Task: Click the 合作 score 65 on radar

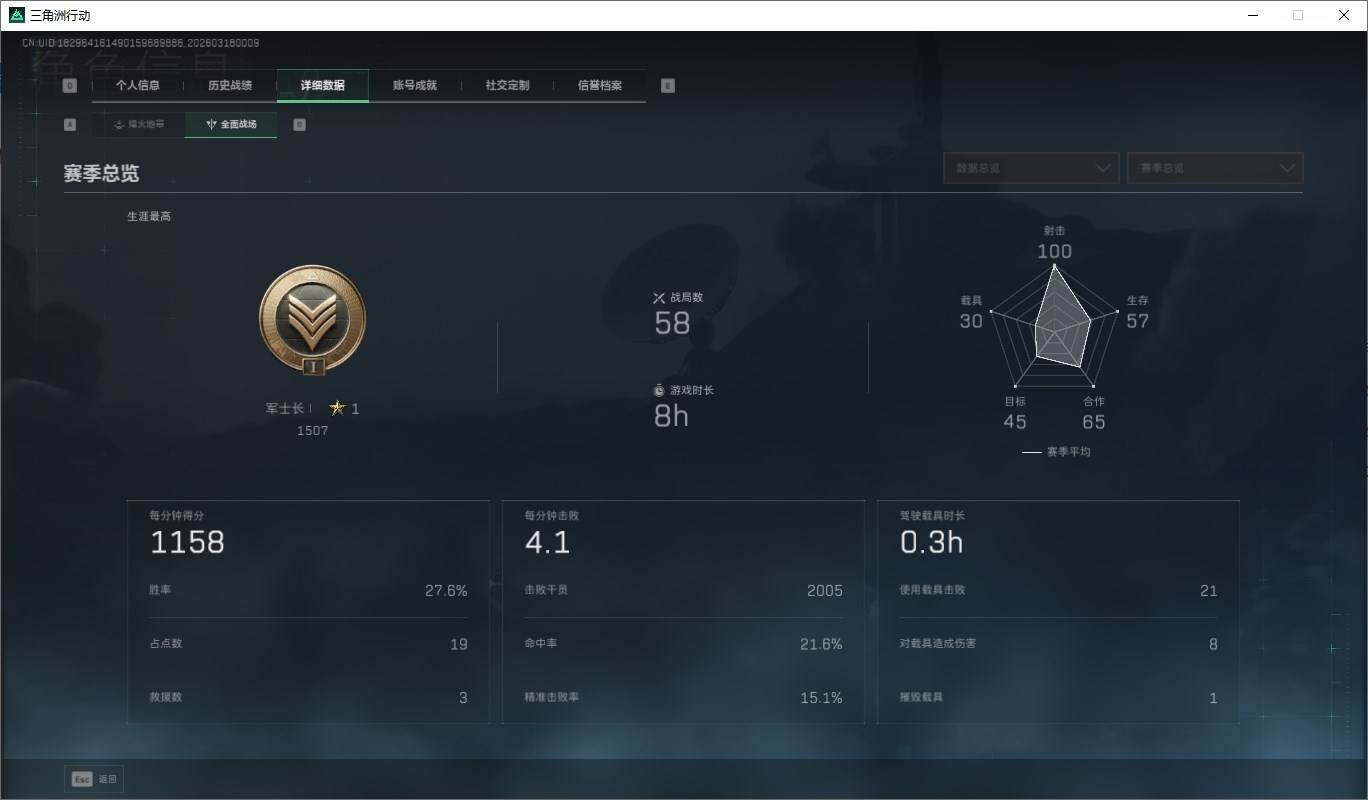Action: point(1094,422)
